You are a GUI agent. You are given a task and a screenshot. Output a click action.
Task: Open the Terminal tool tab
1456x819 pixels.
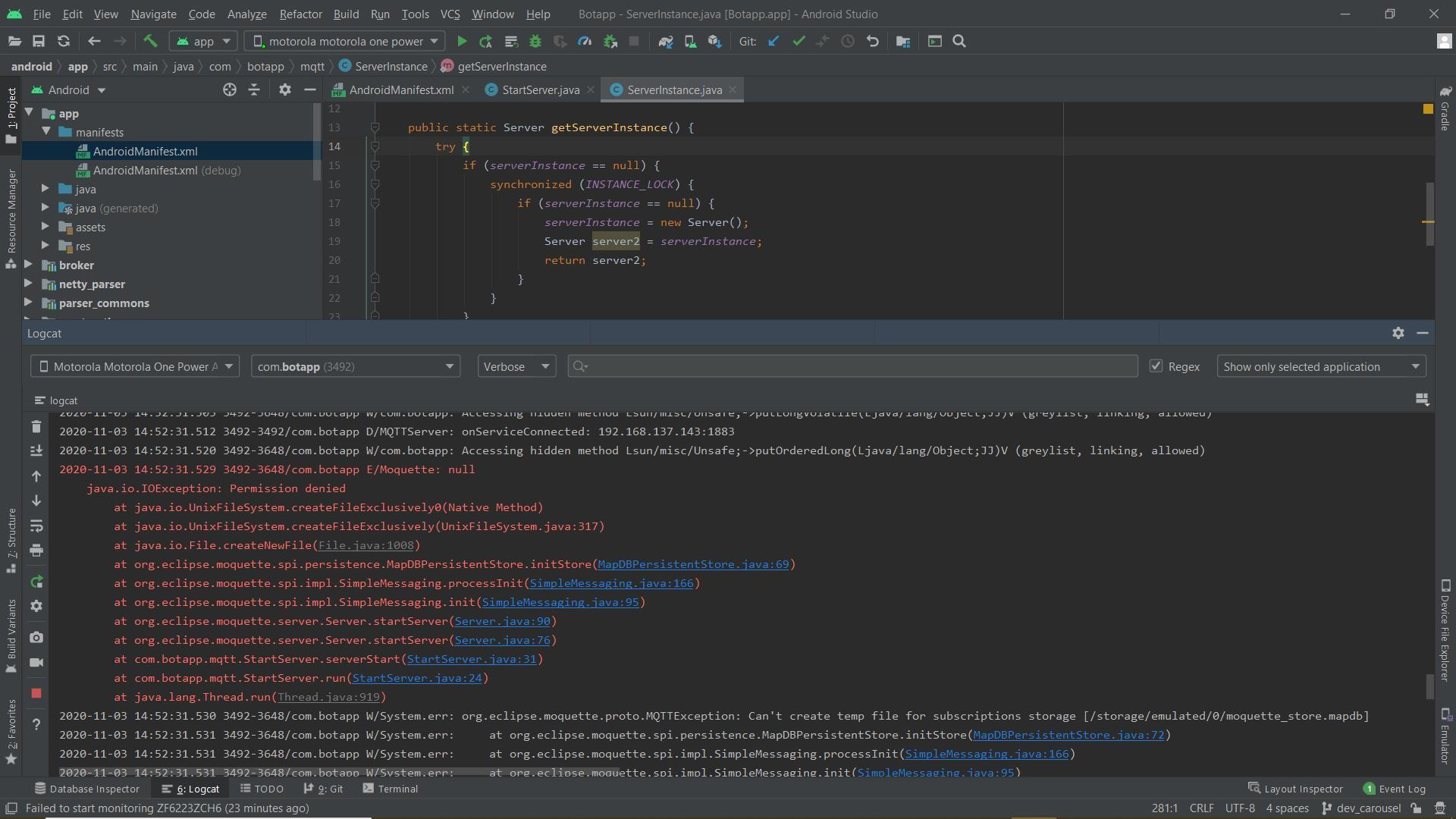click(x=391, y=789)
